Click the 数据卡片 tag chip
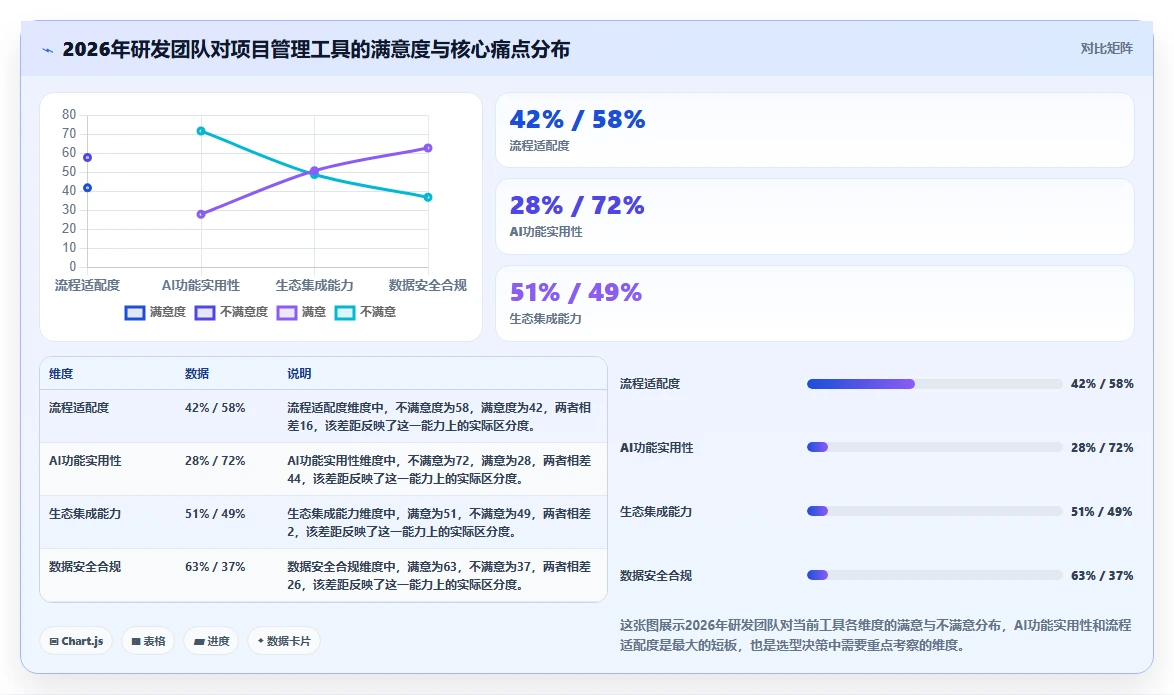The width and height of the screenshot is (1174, 695). tap(284, 641)
